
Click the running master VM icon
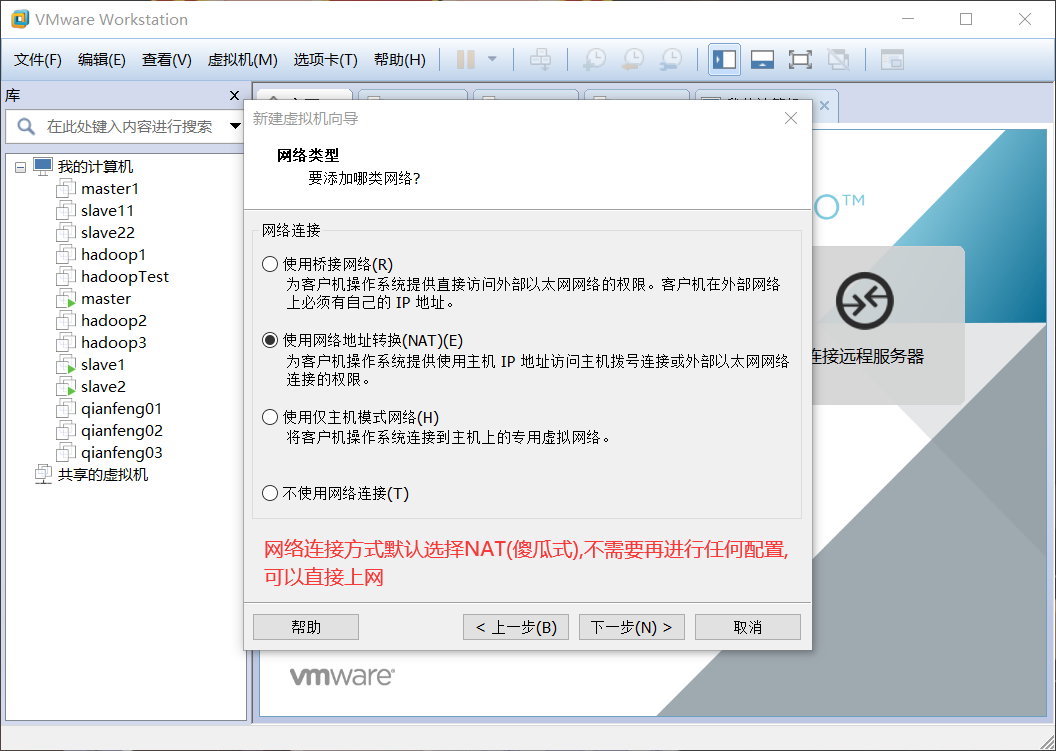66,299
